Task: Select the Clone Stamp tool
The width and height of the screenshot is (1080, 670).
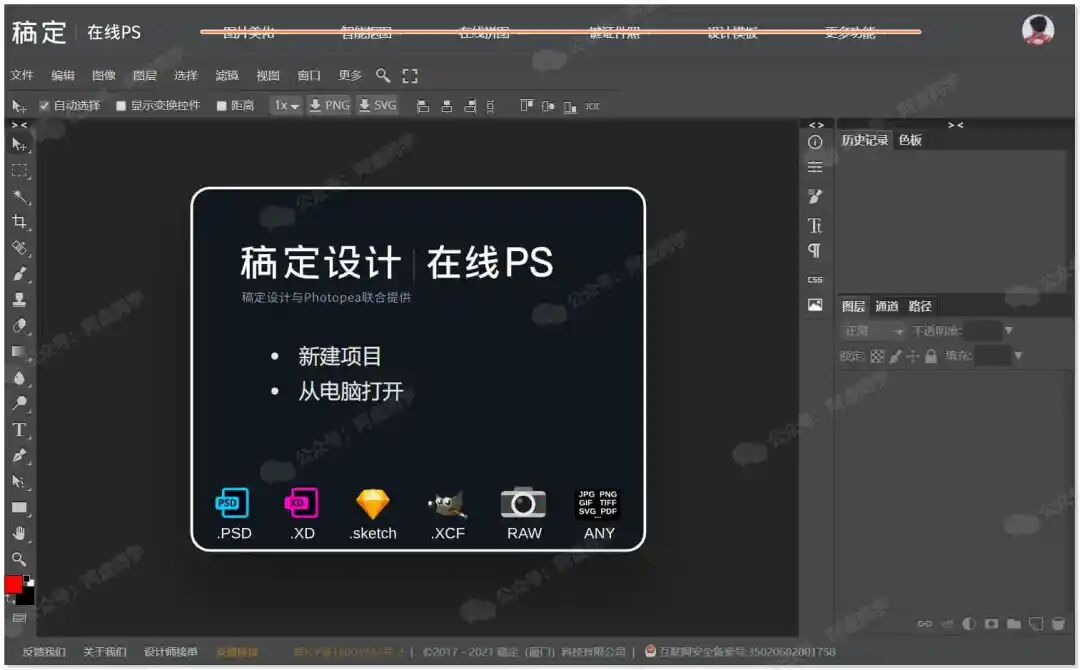Action: tap(19, 300)
